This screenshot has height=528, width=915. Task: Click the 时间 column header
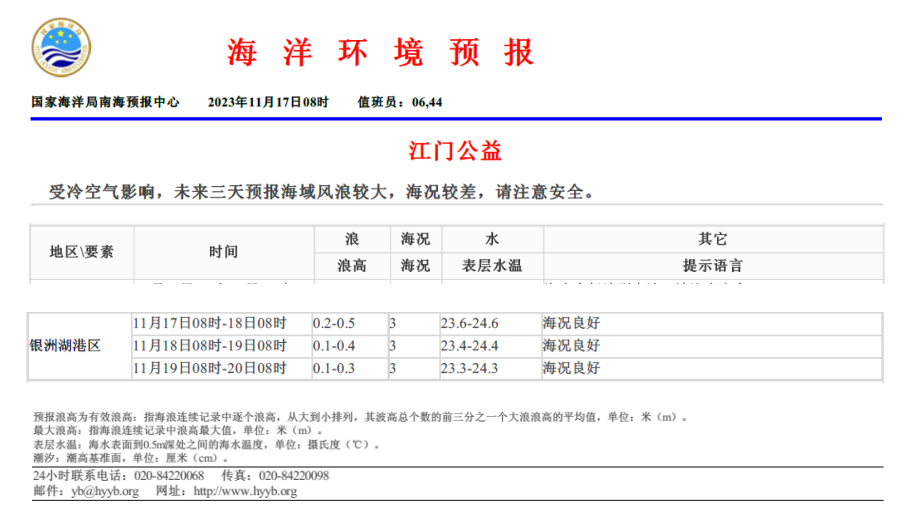(224, 252)
